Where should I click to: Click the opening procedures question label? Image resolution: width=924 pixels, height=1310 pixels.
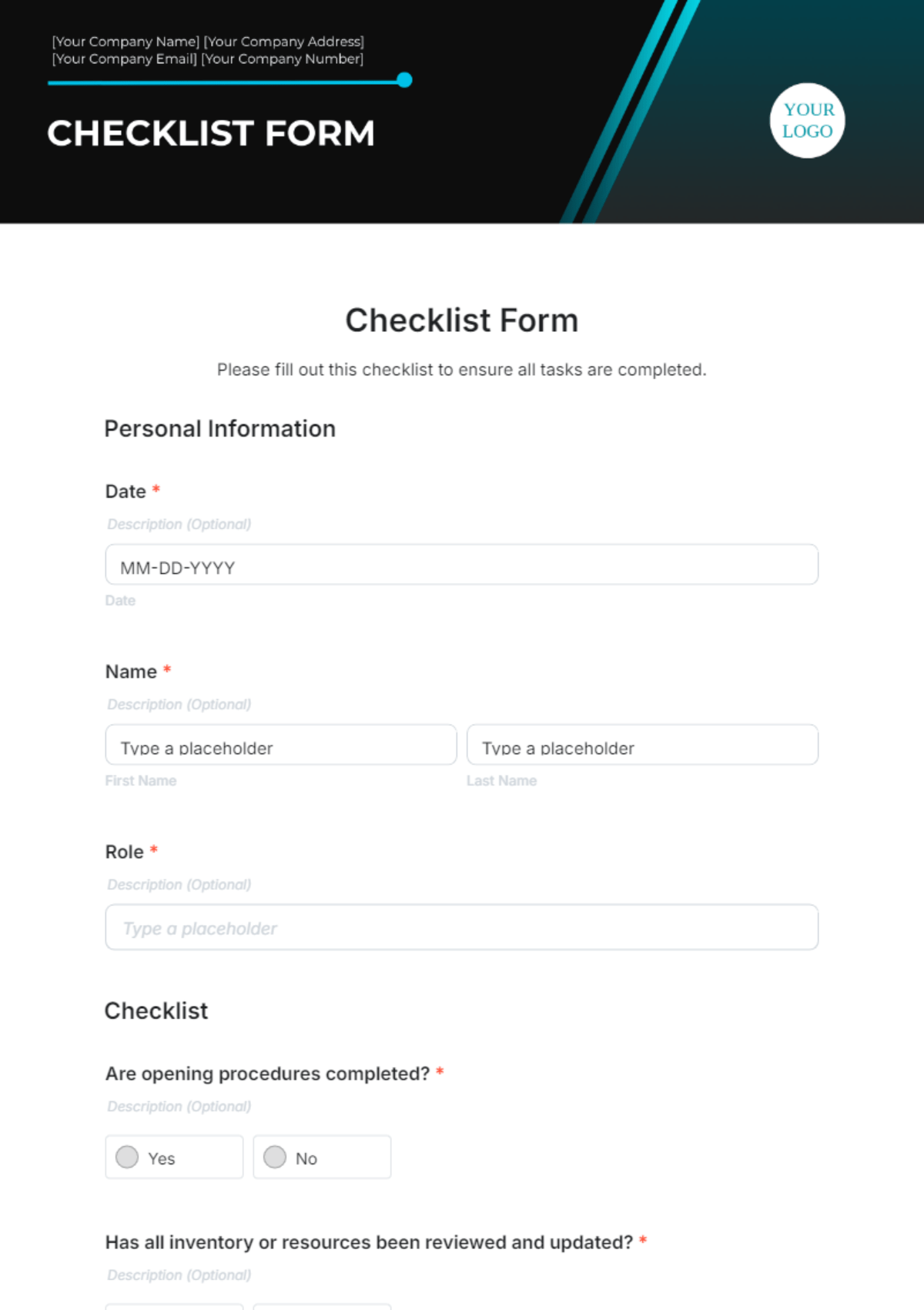click(267, 1074)
